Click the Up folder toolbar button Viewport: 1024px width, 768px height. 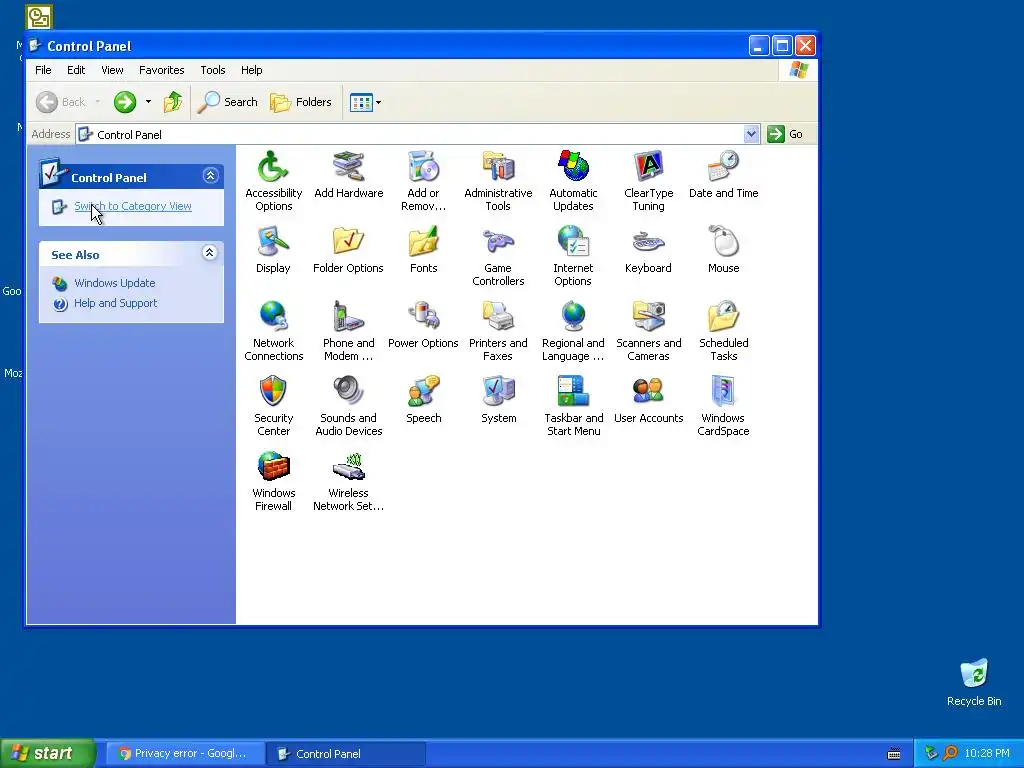coord(173,102)
